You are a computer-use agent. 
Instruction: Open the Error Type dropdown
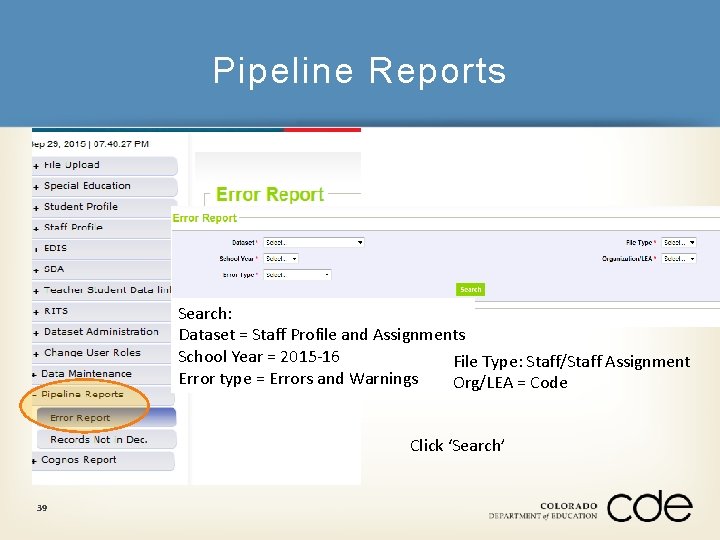pyautogui.click(x=298, y=275)
